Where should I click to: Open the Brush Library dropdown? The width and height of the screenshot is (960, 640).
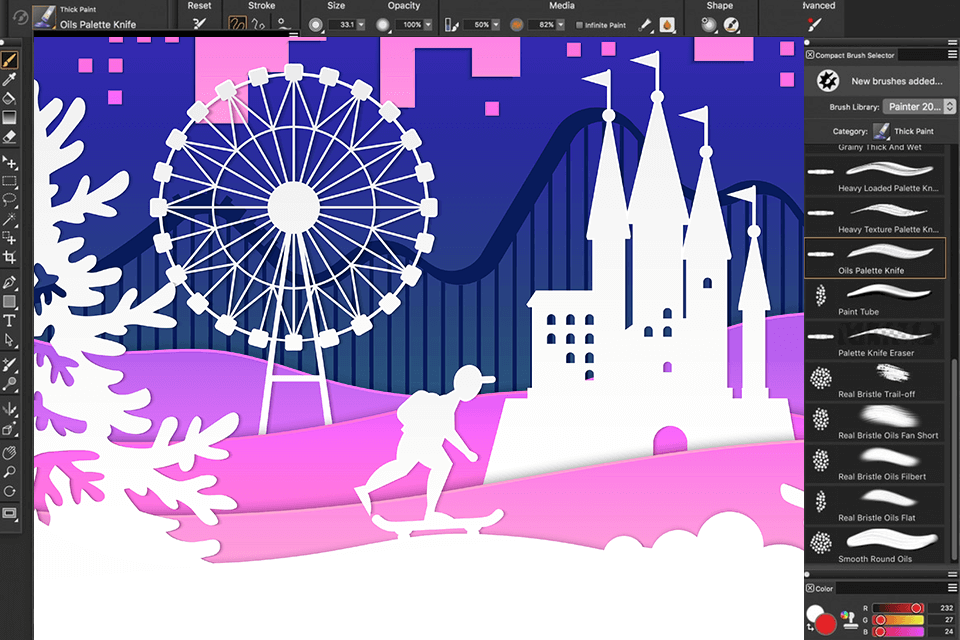(913, 106)
